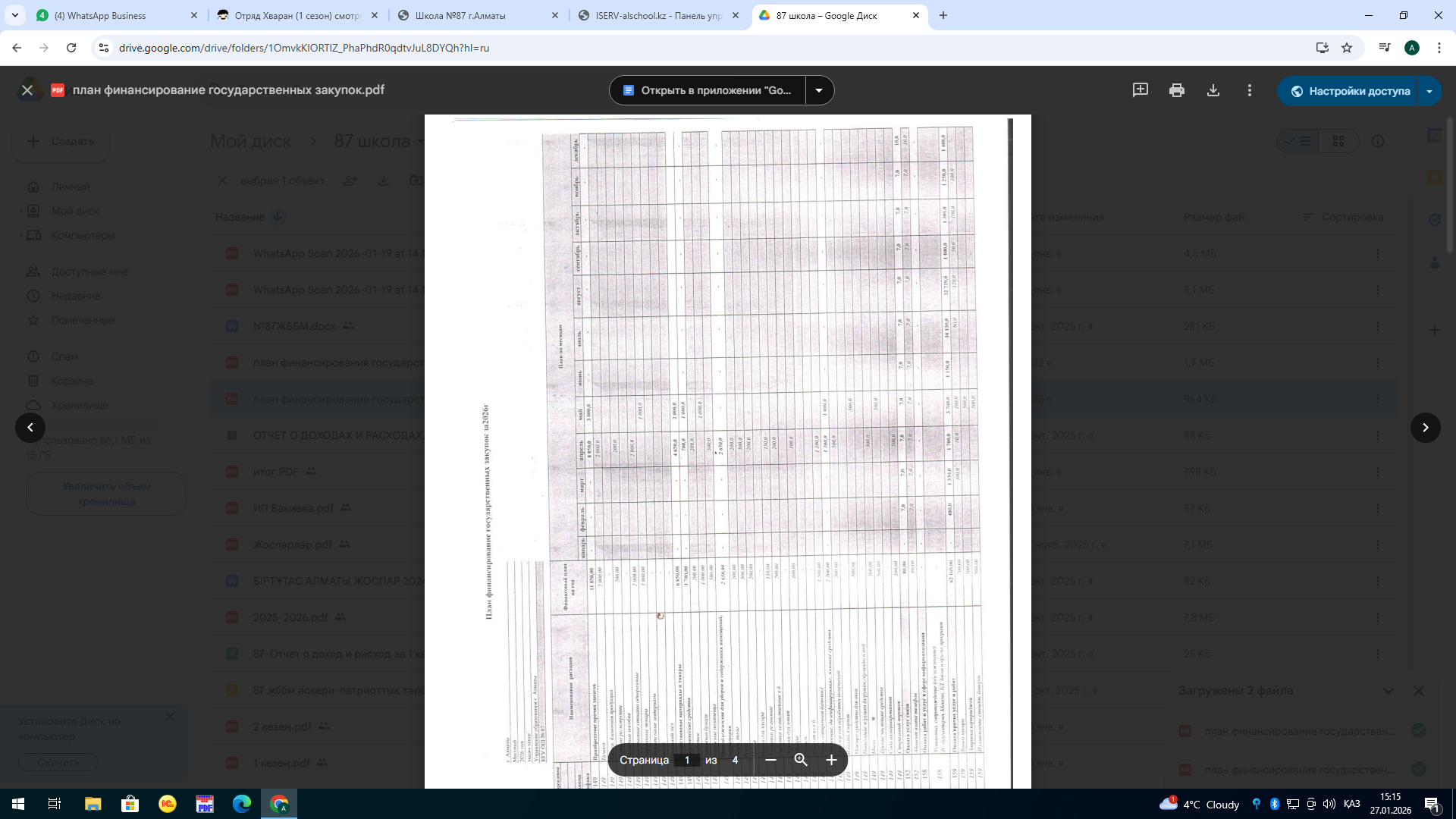The image size is (1456, 819).
Task: Open the notification center icon
Action: [x=1432, y=804]
